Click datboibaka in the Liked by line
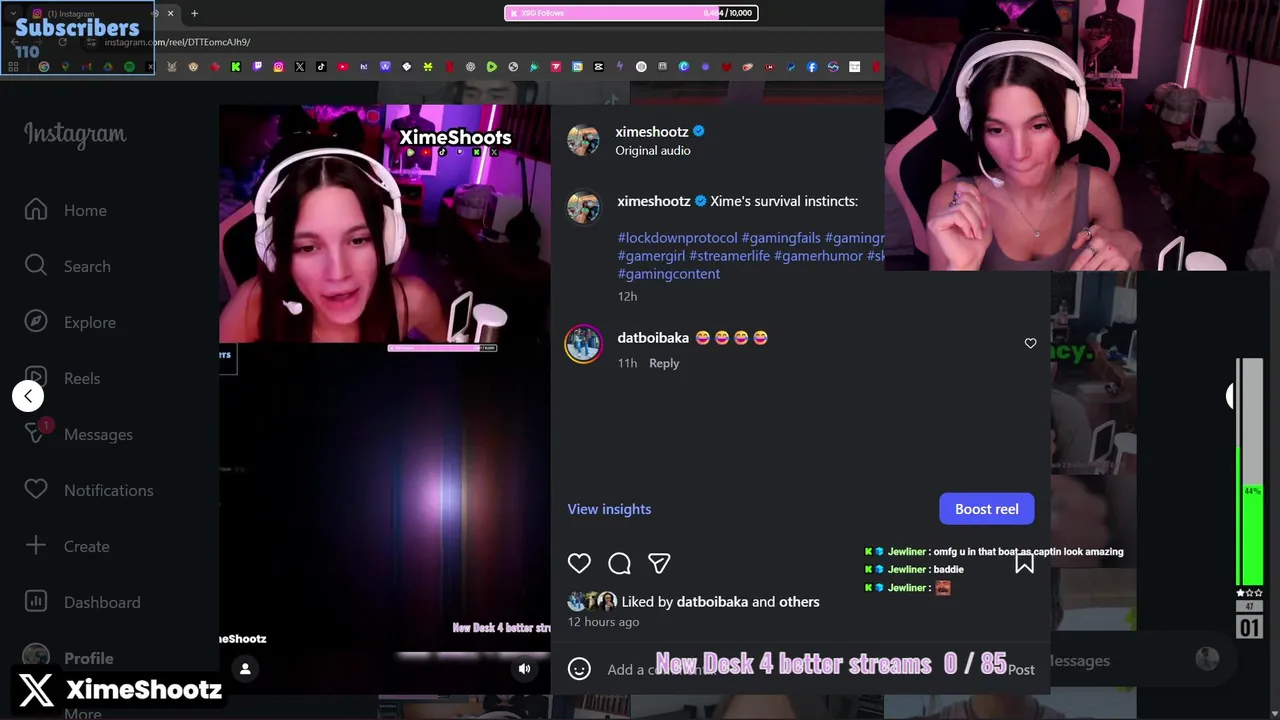The image size is (1280, 720). click(x=712, y=602)
